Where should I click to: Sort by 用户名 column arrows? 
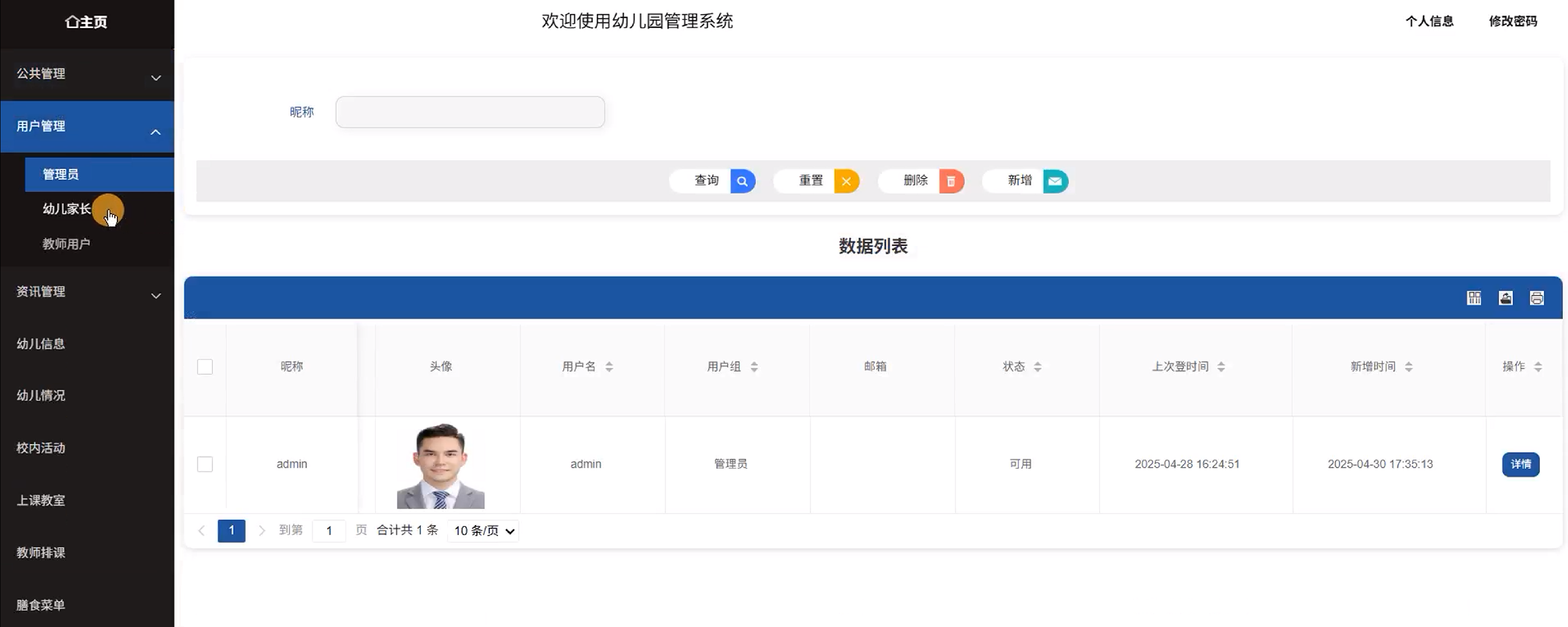pyautogui.click(x=609, y=367)
